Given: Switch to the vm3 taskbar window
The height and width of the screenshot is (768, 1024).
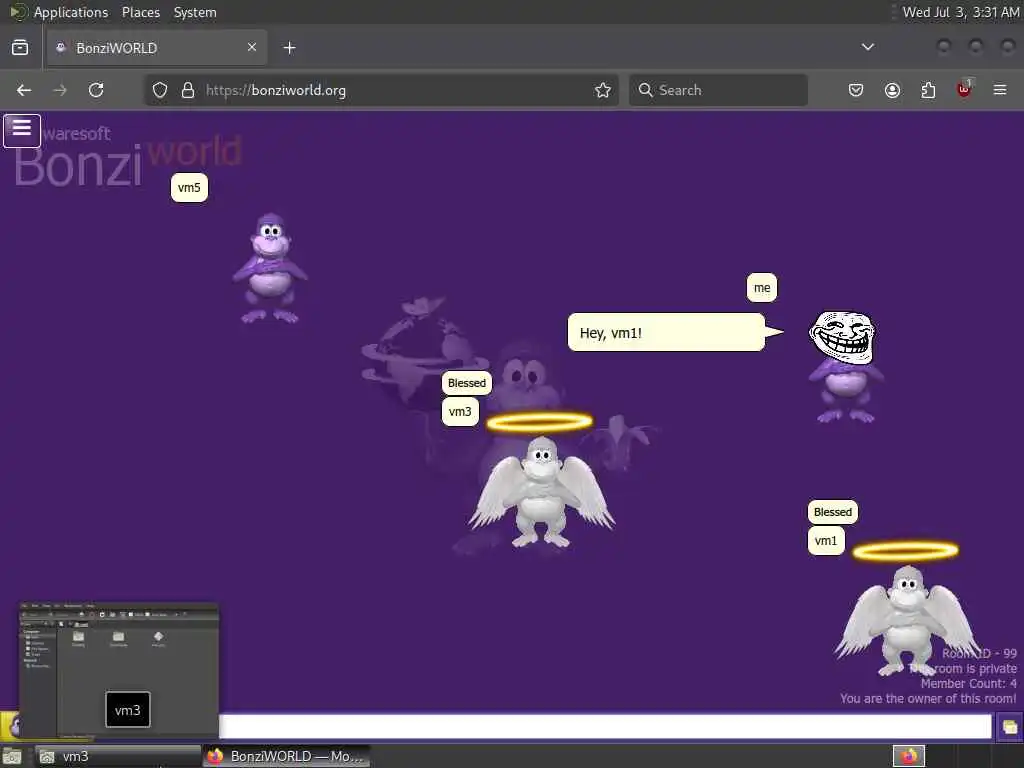Looking at the screenshot, I should [118, 756].
